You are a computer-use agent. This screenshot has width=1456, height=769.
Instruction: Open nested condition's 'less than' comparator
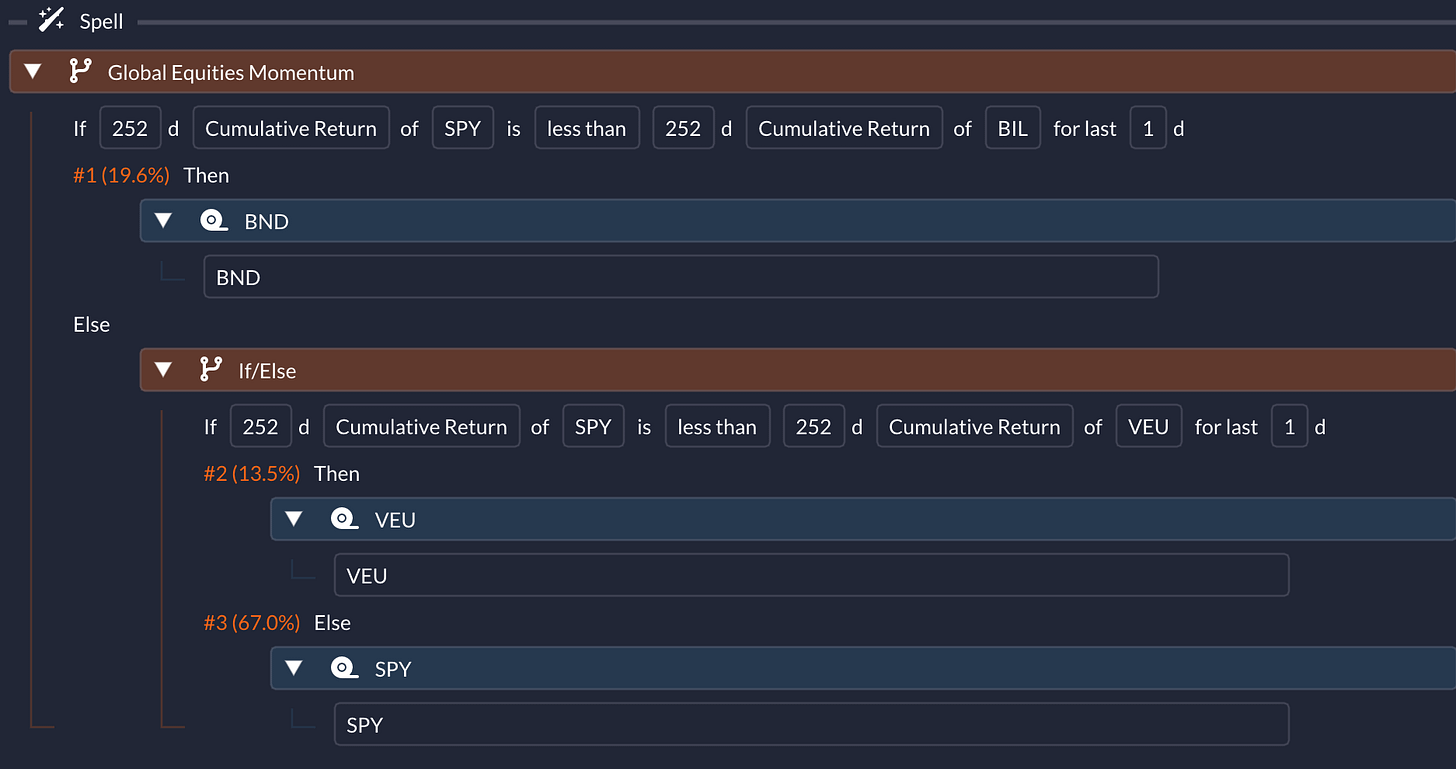pos(717,426)
